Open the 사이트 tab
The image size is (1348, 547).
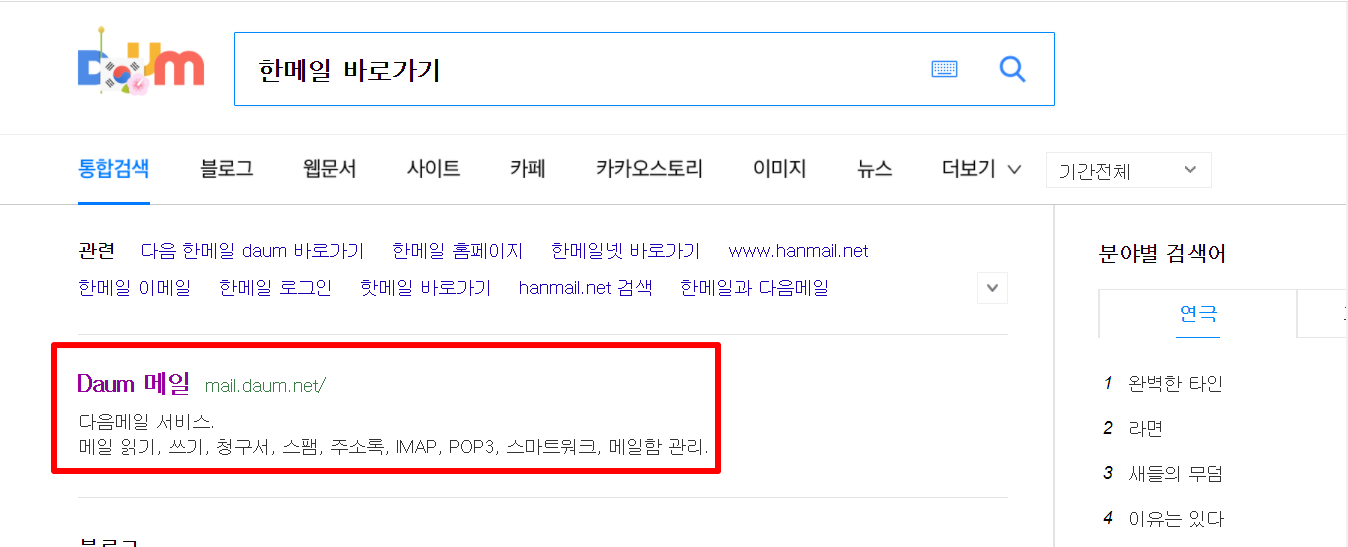point(433,169)
